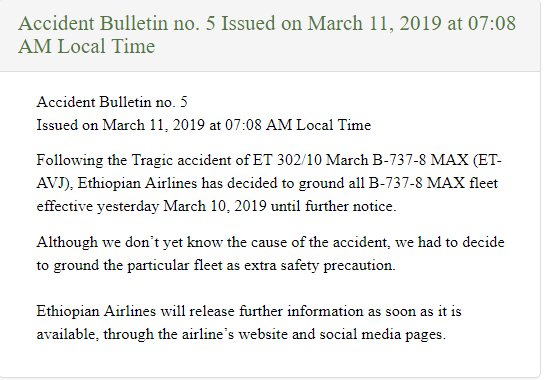The image size is (544, 380).
Task: Click the sentence starting 'Although we don't yet know'
Action: [270, 254]
